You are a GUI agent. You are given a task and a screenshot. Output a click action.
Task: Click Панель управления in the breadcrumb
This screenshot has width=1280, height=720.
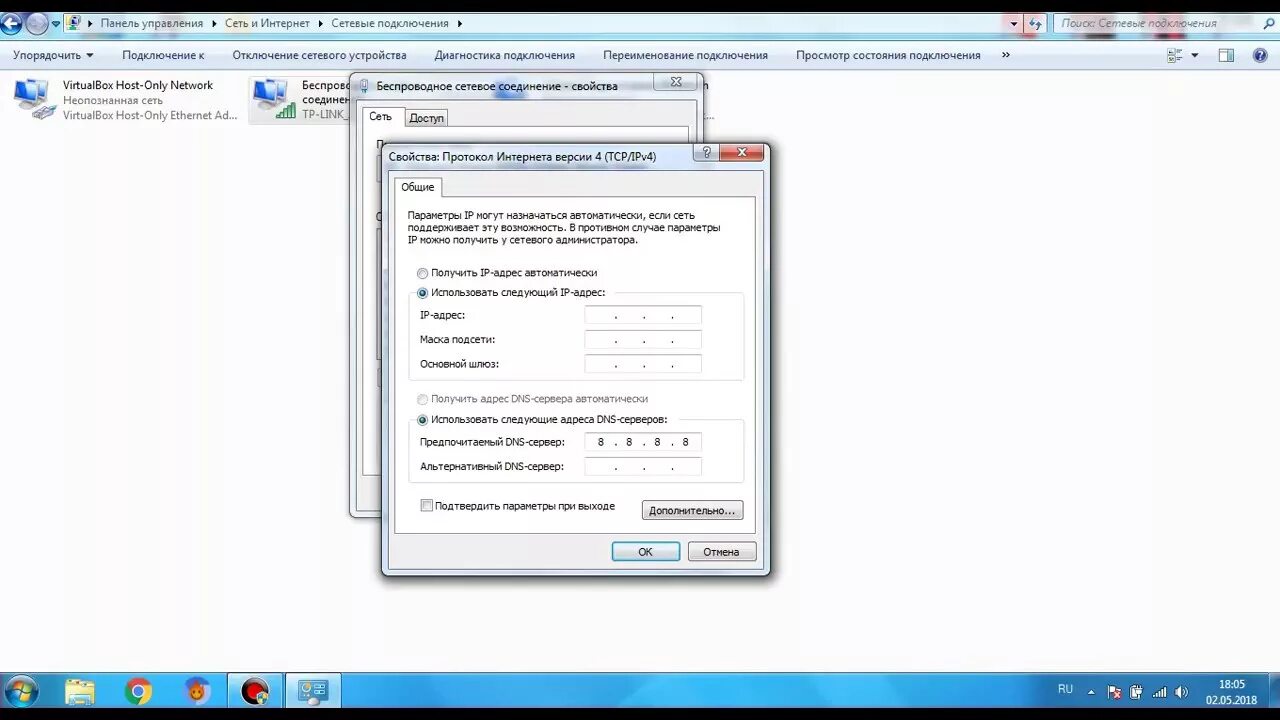[152, 23]
